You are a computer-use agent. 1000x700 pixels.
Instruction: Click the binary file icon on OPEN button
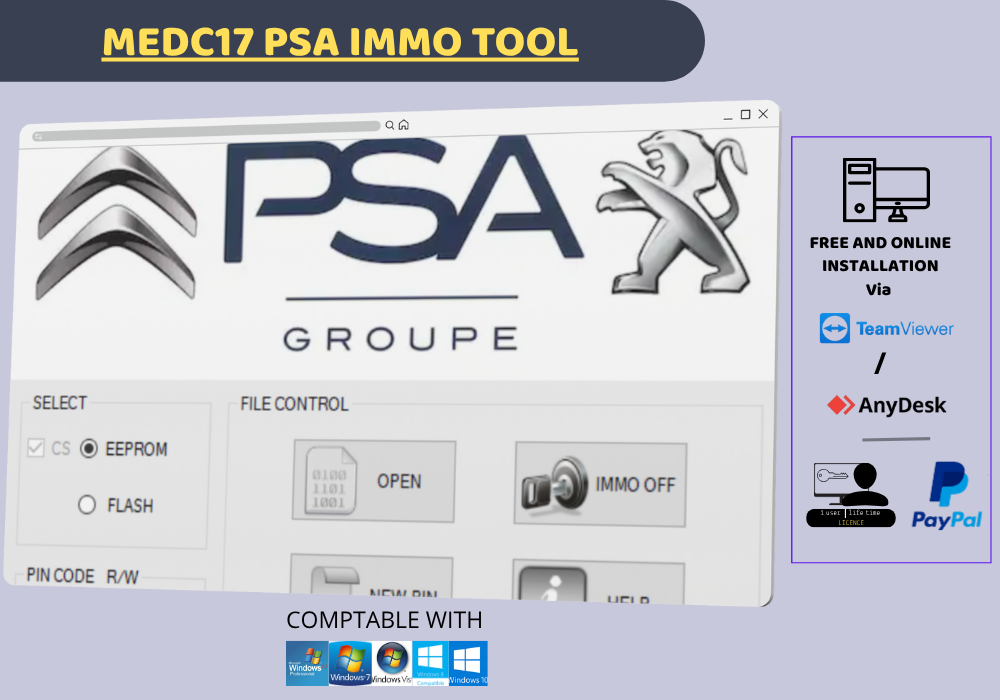pos(331,480)
